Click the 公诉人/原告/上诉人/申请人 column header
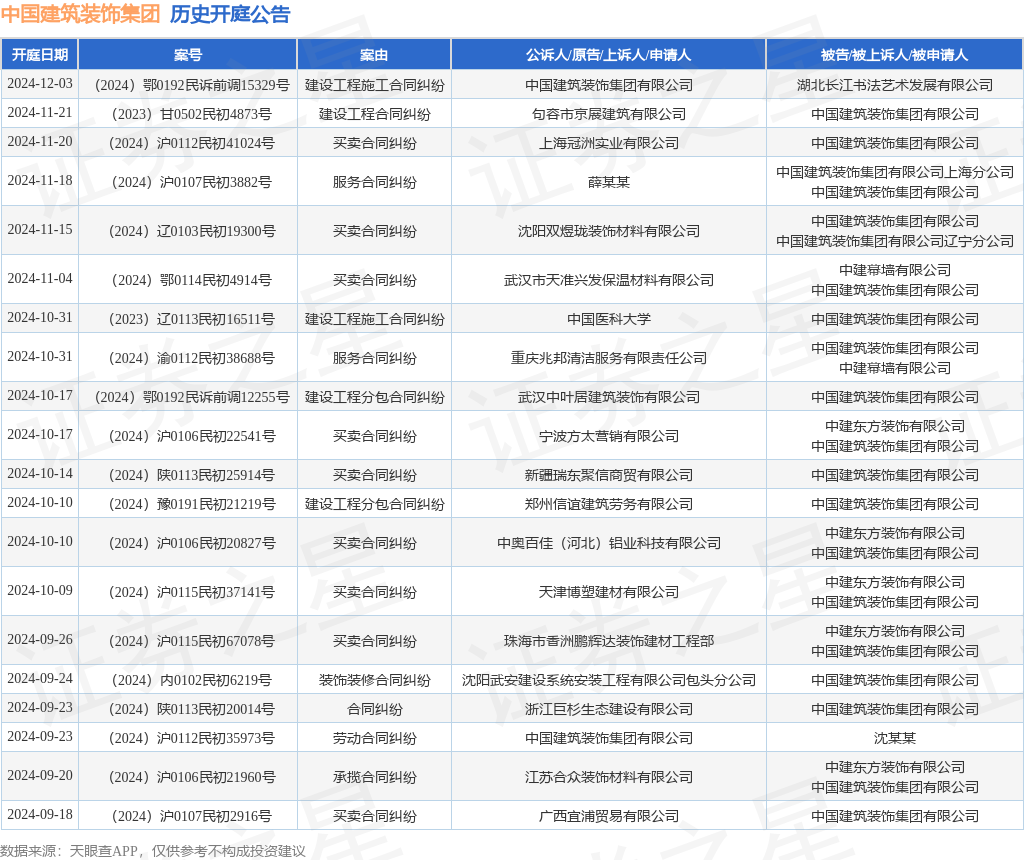Screen dimensions: 1024x860 click(x=609, y=55)
